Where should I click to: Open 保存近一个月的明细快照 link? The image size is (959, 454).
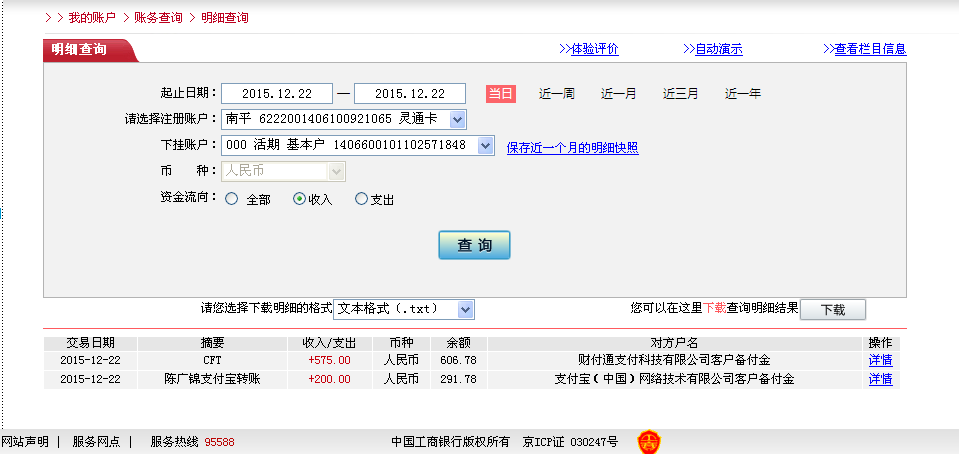coord(572,148)
